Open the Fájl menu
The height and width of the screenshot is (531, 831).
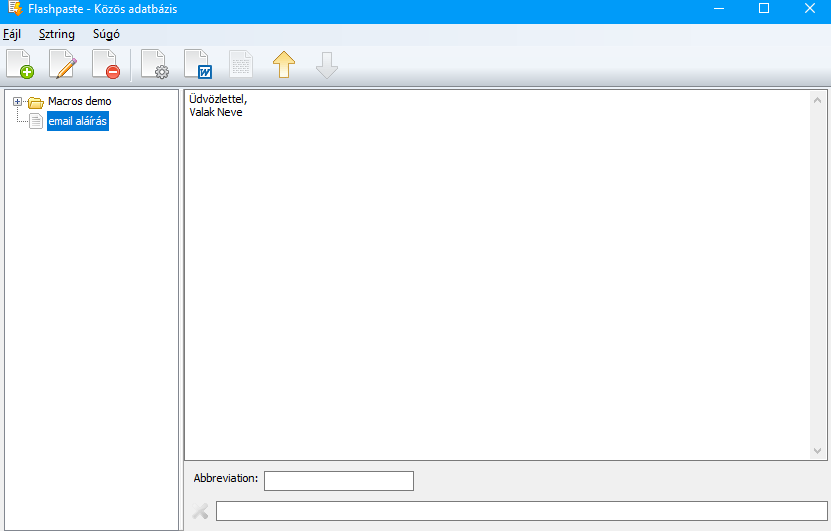coord(12,34)
